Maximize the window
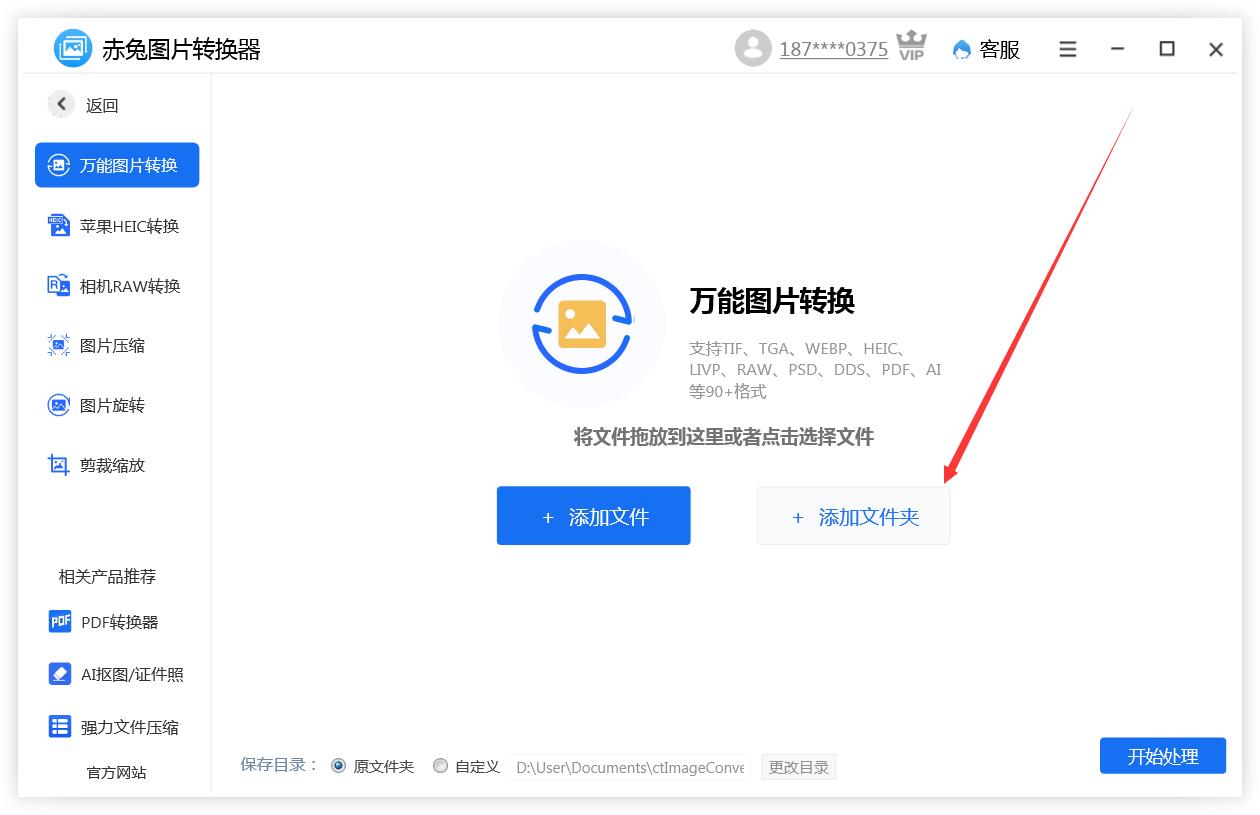Viewport: 1260px width, 815px height. click(1167, 49)
